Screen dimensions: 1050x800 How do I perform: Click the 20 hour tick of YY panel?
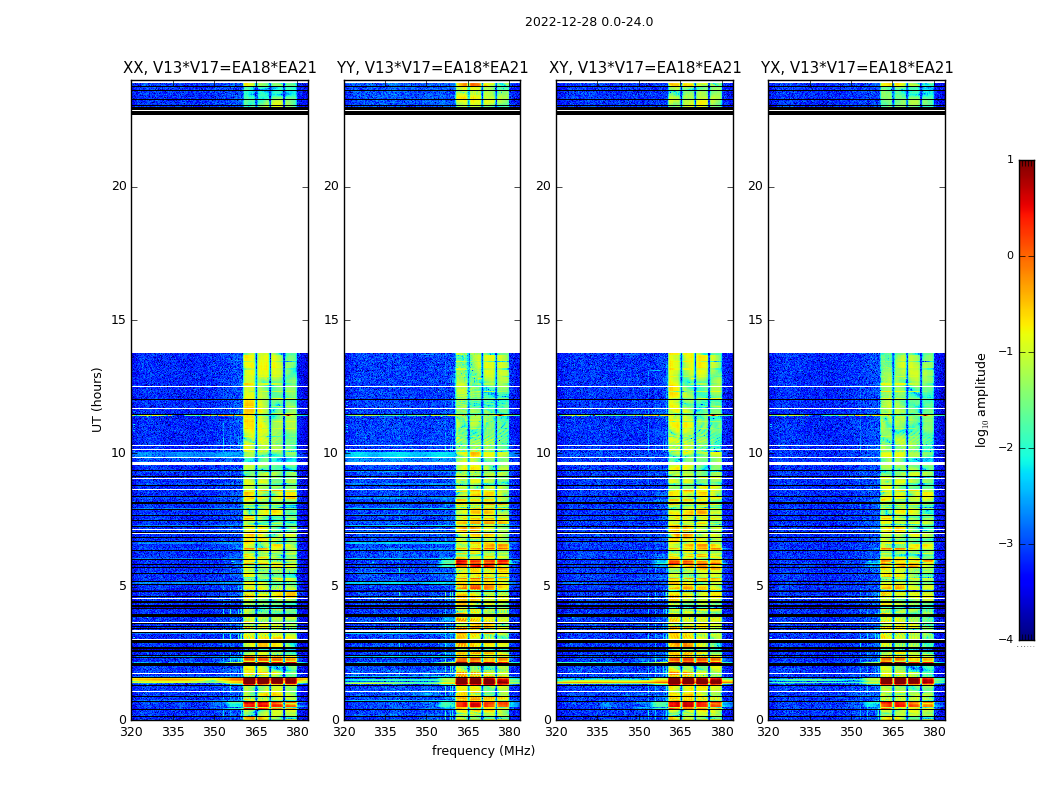point(331,186)
